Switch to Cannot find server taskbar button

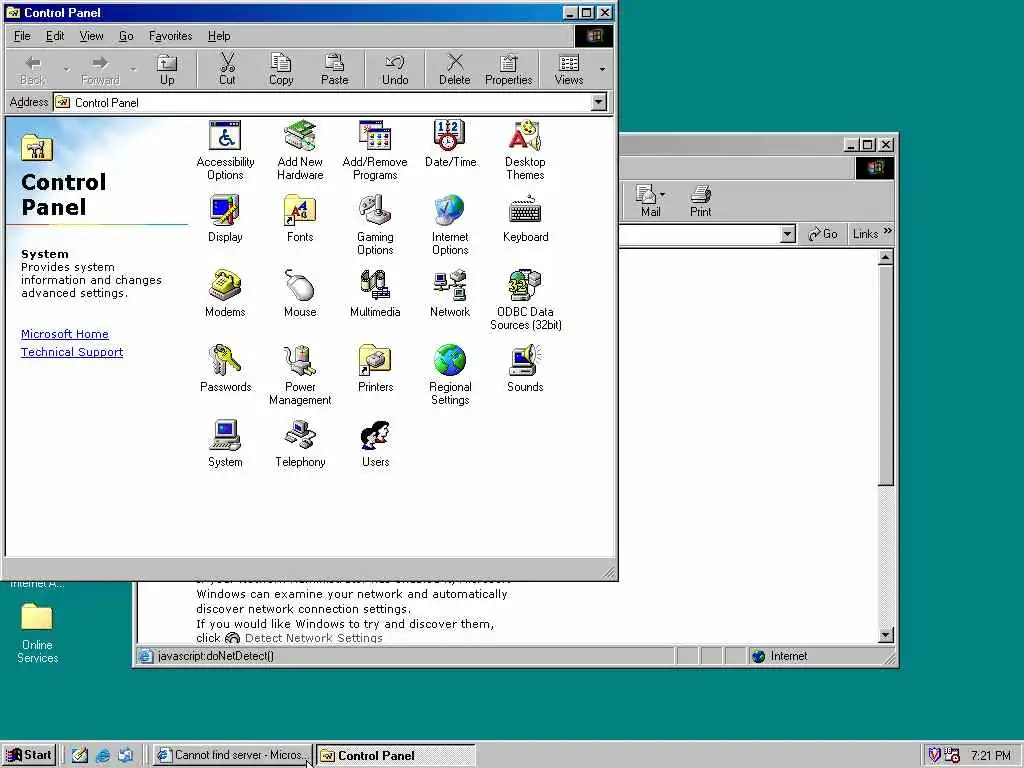click(x=232, y=755)
